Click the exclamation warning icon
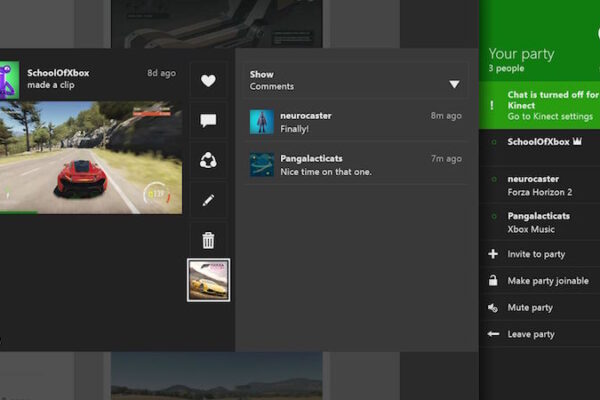This screenshot has width=600, height=400. pos(492,105)
